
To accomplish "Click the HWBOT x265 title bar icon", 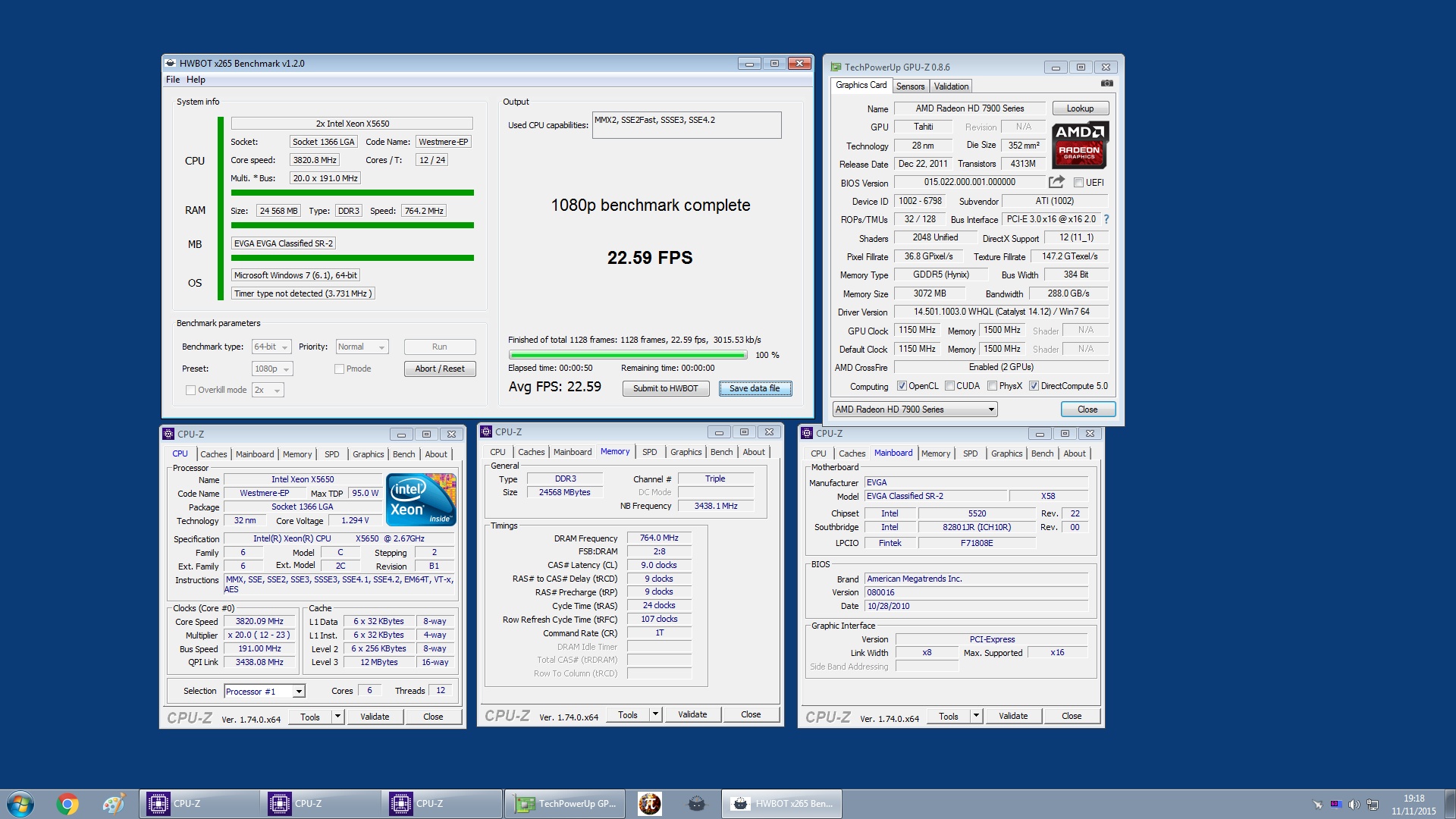I will (x=171, y=63).
